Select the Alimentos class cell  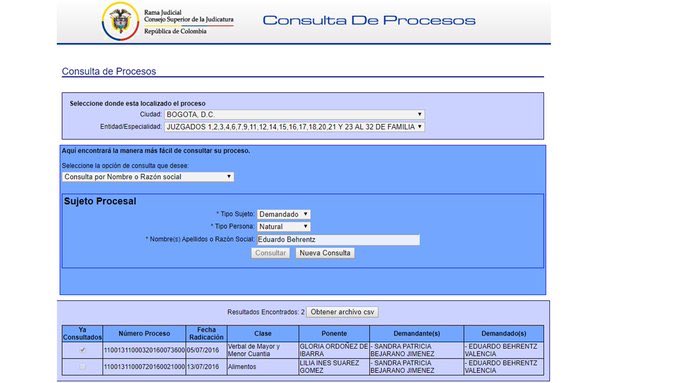point(263,367)
